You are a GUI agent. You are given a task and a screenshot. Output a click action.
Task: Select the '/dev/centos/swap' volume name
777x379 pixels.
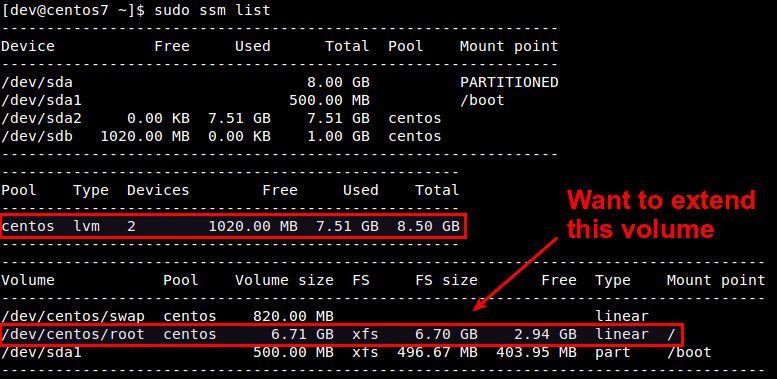tap(73, 316)
